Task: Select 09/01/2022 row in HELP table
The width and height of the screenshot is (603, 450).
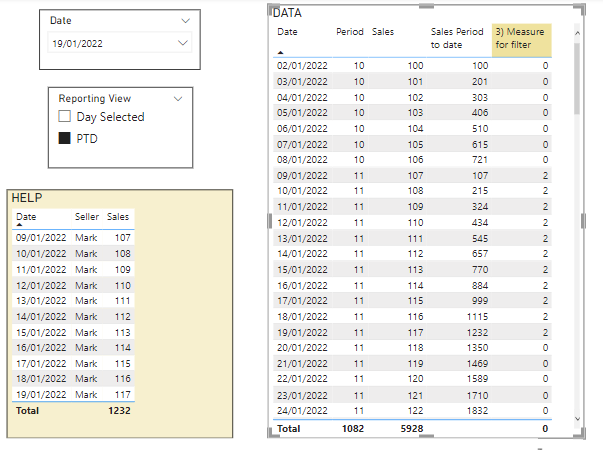Action: pos(73,238)
